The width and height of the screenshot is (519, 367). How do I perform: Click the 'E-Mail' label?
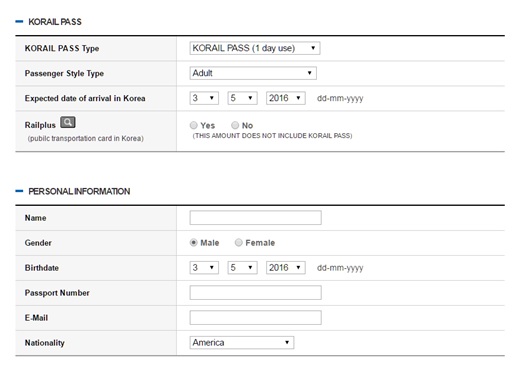(36, 318)
